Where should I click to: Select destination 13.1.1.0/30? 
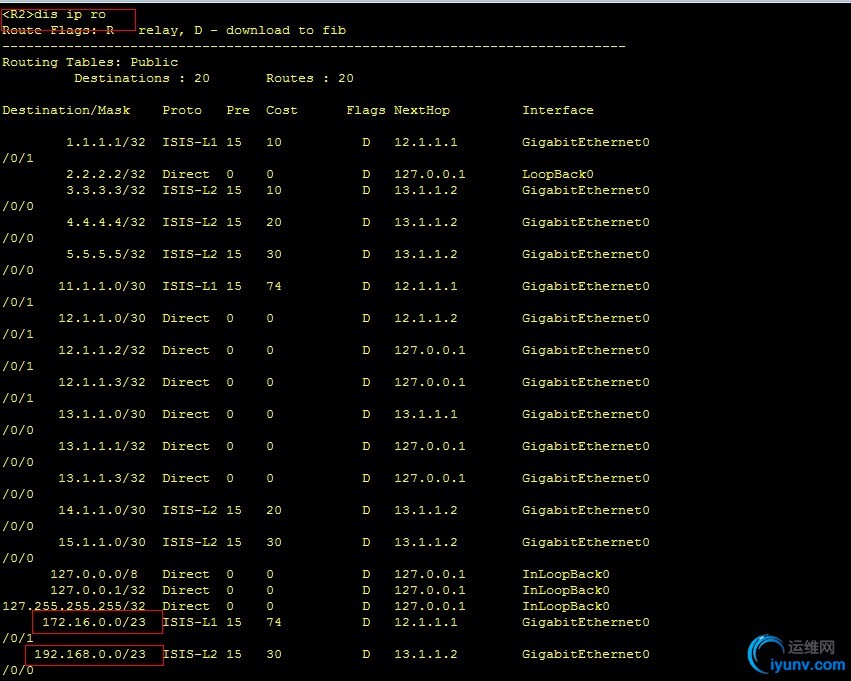[x=102, y=414]
